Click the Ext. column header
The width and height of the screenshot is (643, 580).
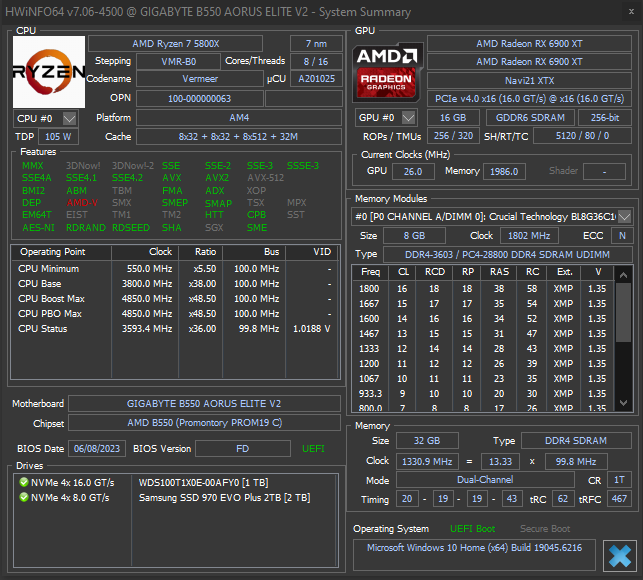(564, 272)
